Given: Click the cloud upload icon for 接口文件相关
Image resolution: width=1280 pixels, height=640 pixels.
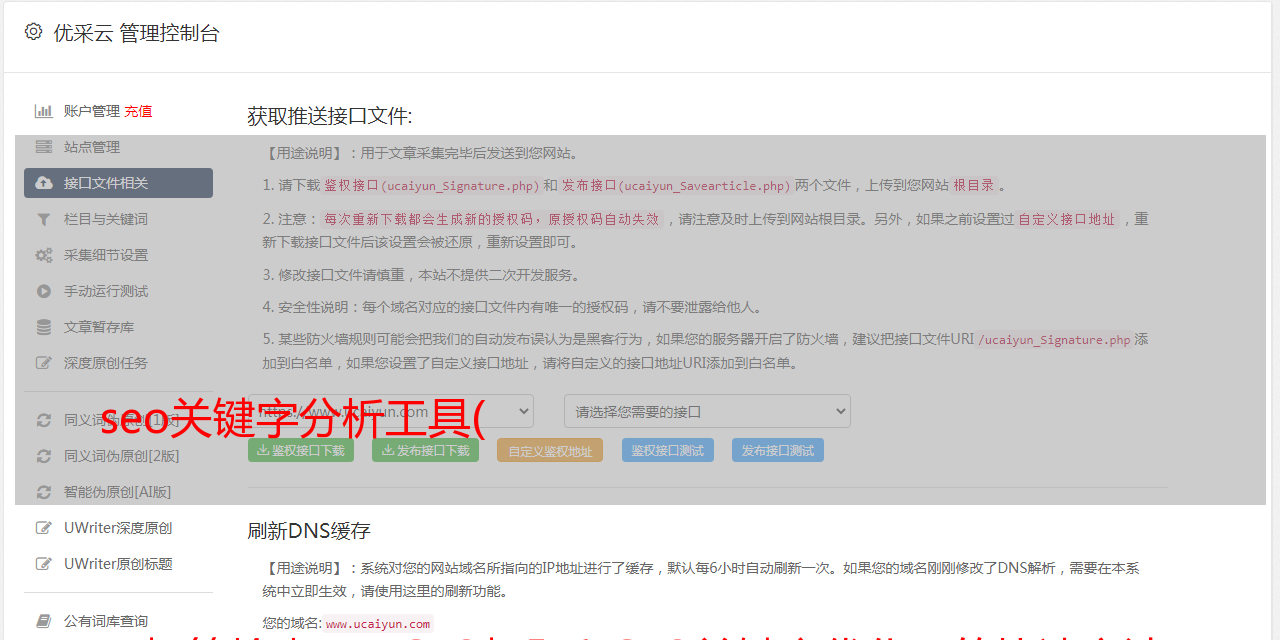Looking at the screenshot, I should [x=44, y=183].
